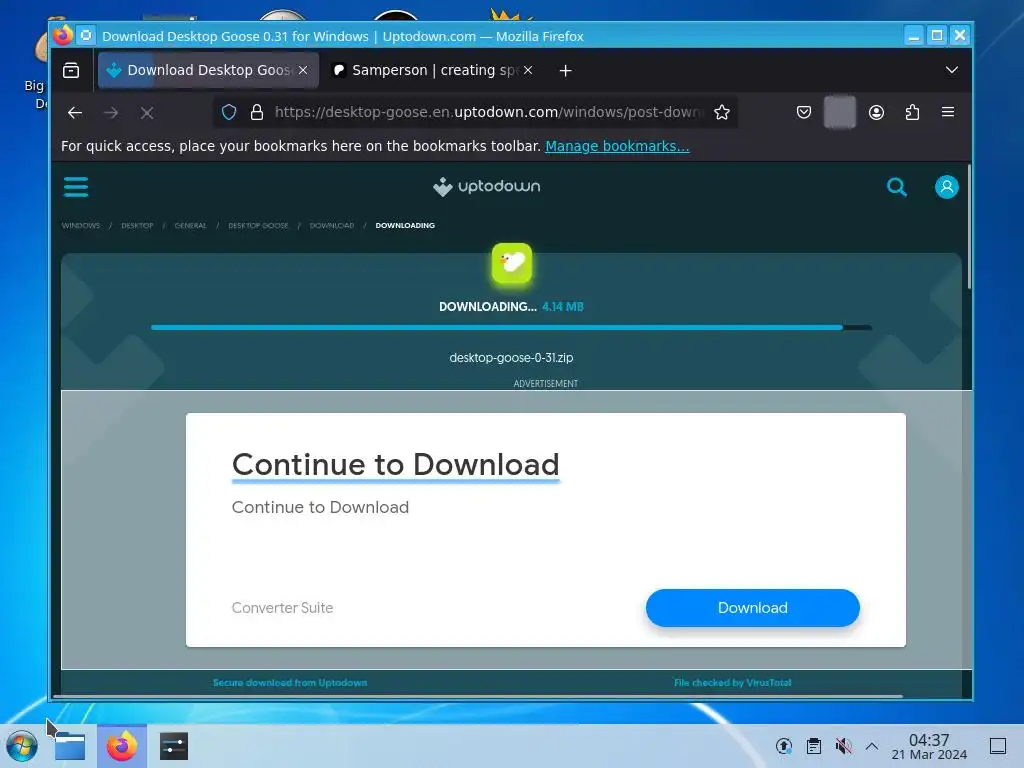Open Uptodown search magnifier
The image size is (1024, 768).
[897, 187]
